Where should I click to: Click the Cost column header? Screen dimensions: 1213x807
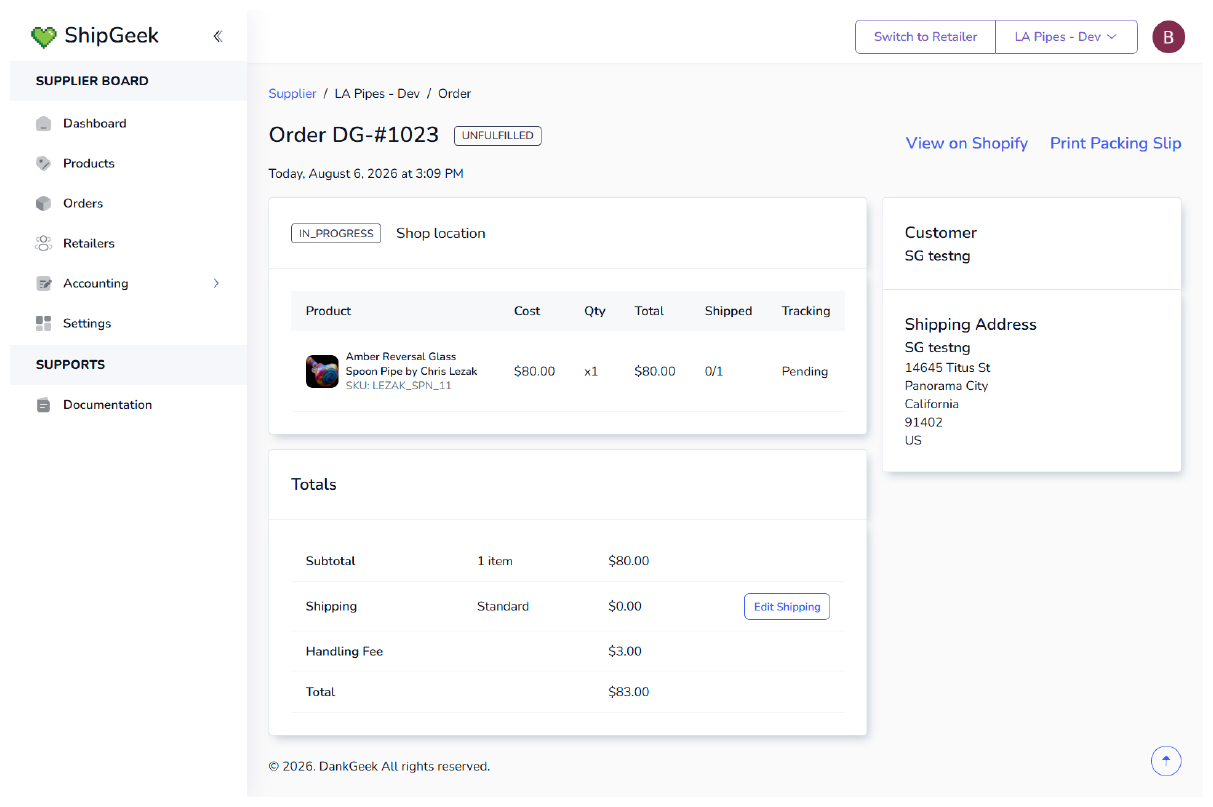527,311
